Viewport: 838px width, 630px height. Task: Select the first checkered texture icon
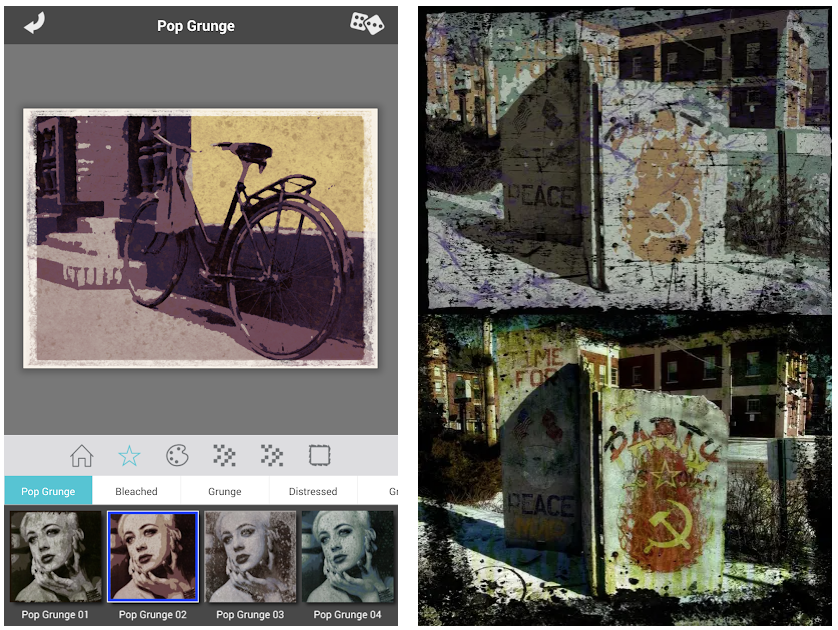pyautogui.click(x=224, y=456)
